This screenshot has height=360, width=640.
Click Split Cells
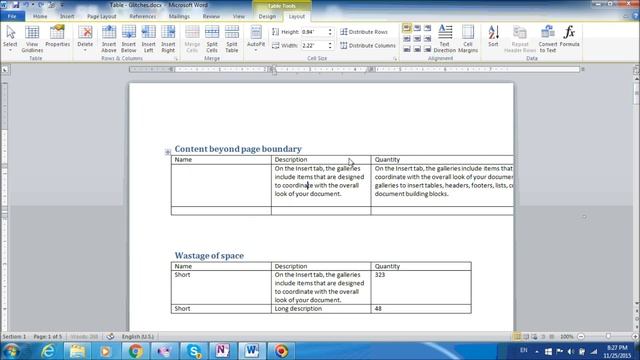[212, 38]
